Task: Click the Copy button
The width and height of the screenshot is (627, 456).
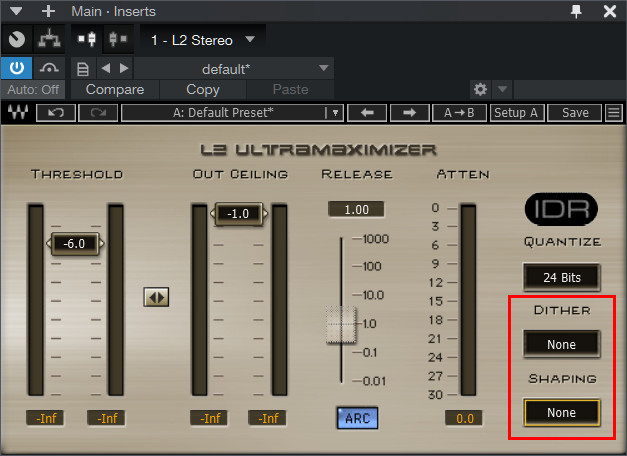Action: click(203, 90)
